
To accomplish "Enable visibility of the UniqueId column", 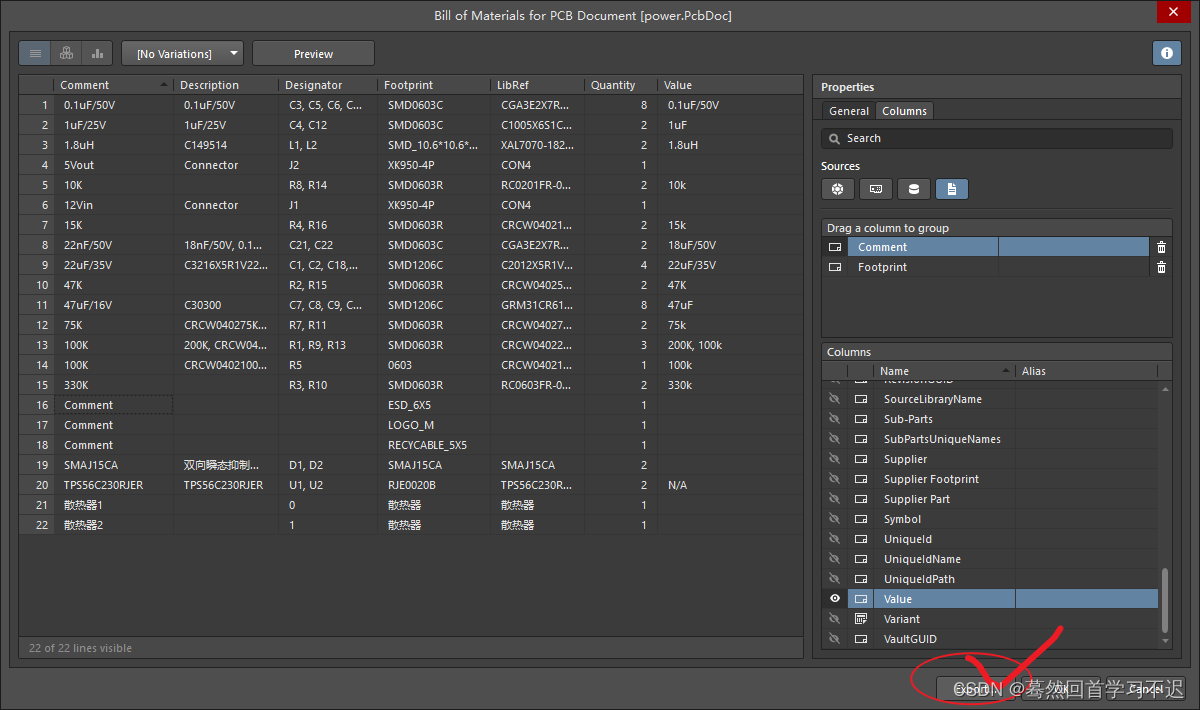I will click(835, 538).
